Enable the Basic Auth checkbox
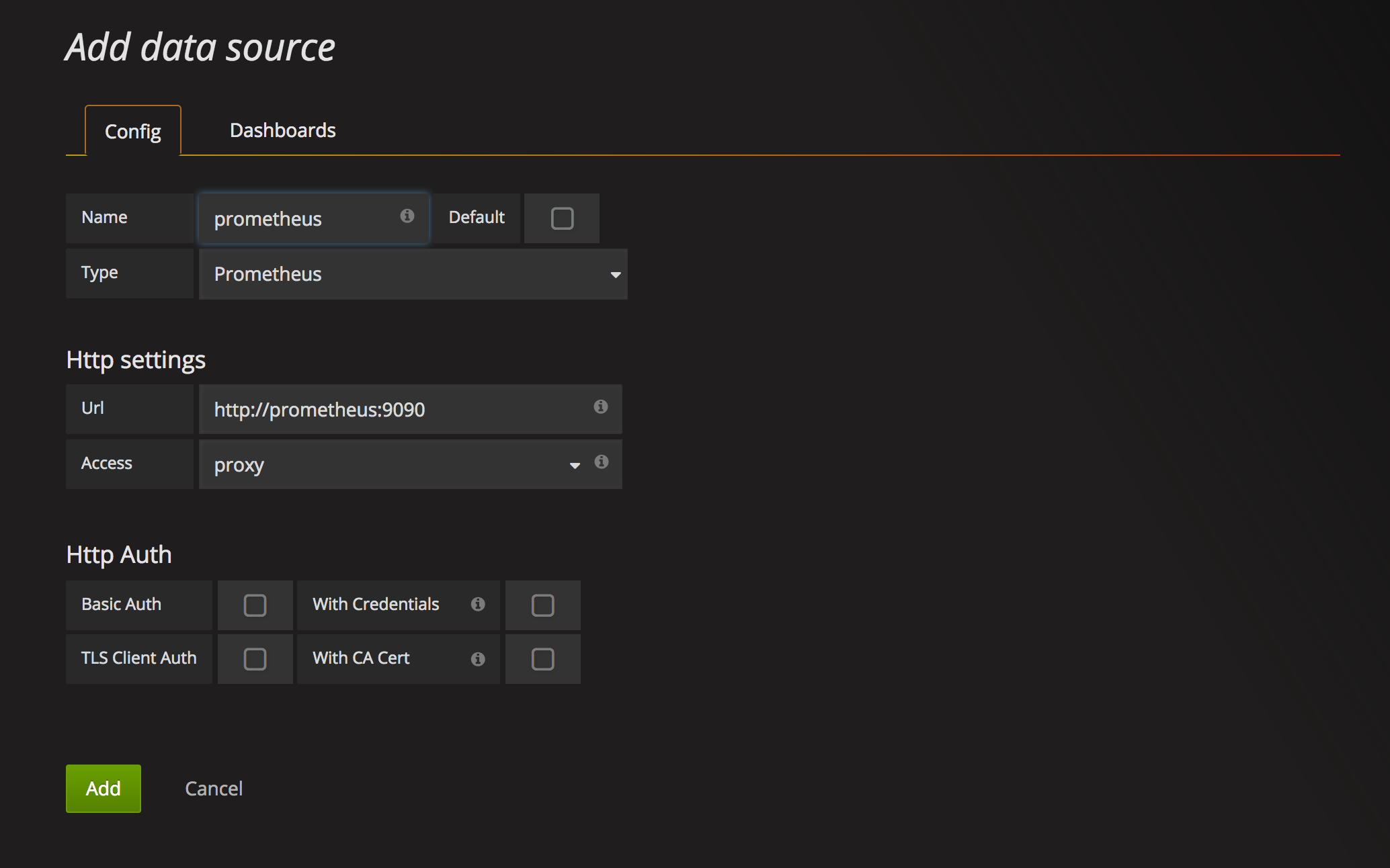The height and width of the screenshot is (868, 1390). tap(255, 605)
